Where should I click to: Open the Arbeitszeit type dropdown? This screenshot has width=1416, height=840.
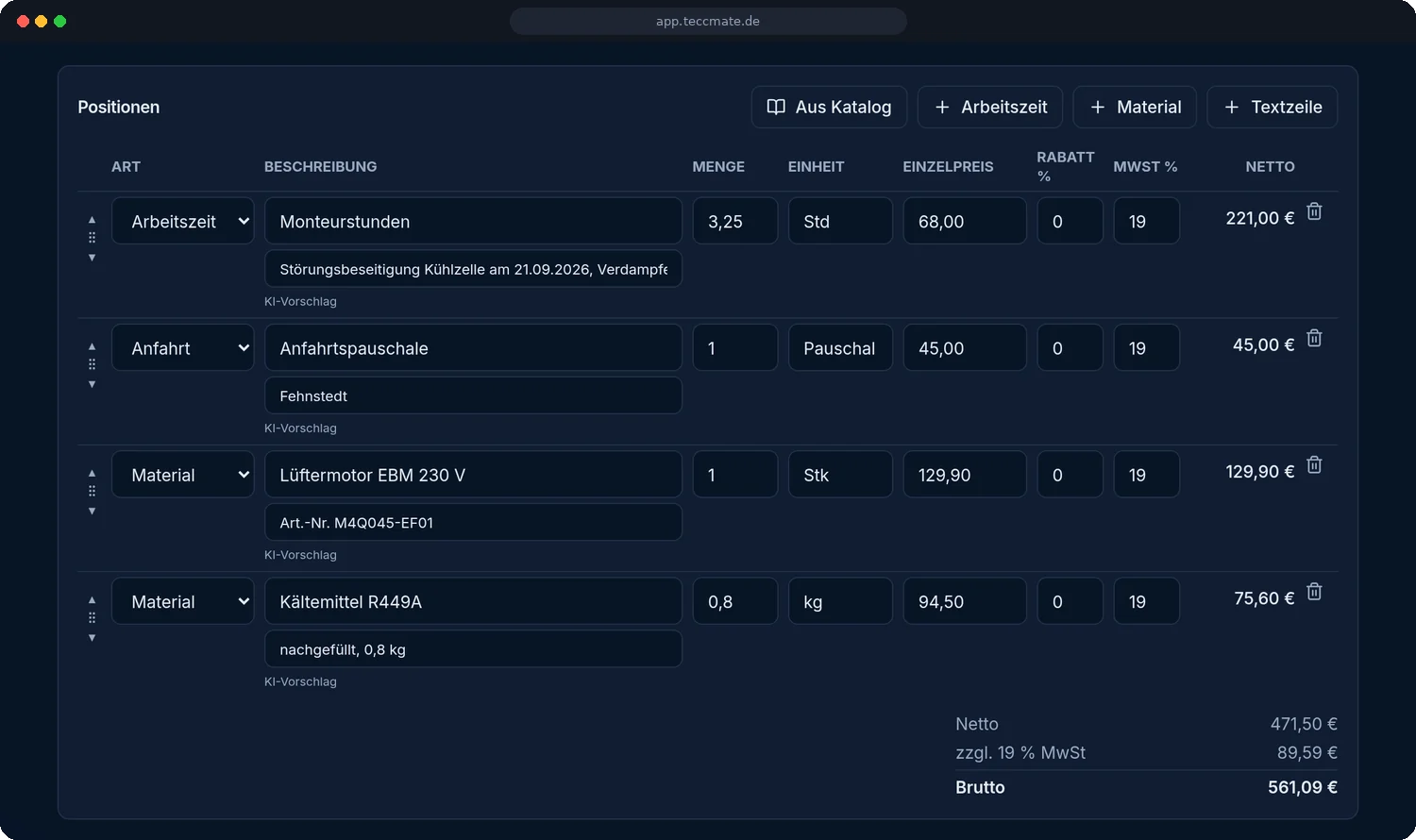(183, 221)
